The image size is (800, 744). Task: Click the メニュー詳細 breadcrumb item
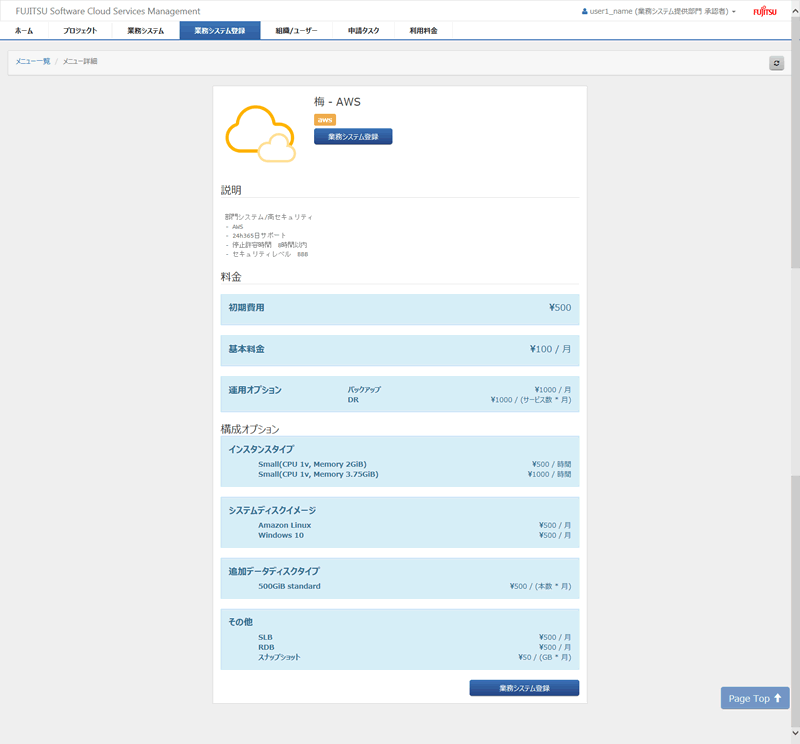tap(80, 62)
